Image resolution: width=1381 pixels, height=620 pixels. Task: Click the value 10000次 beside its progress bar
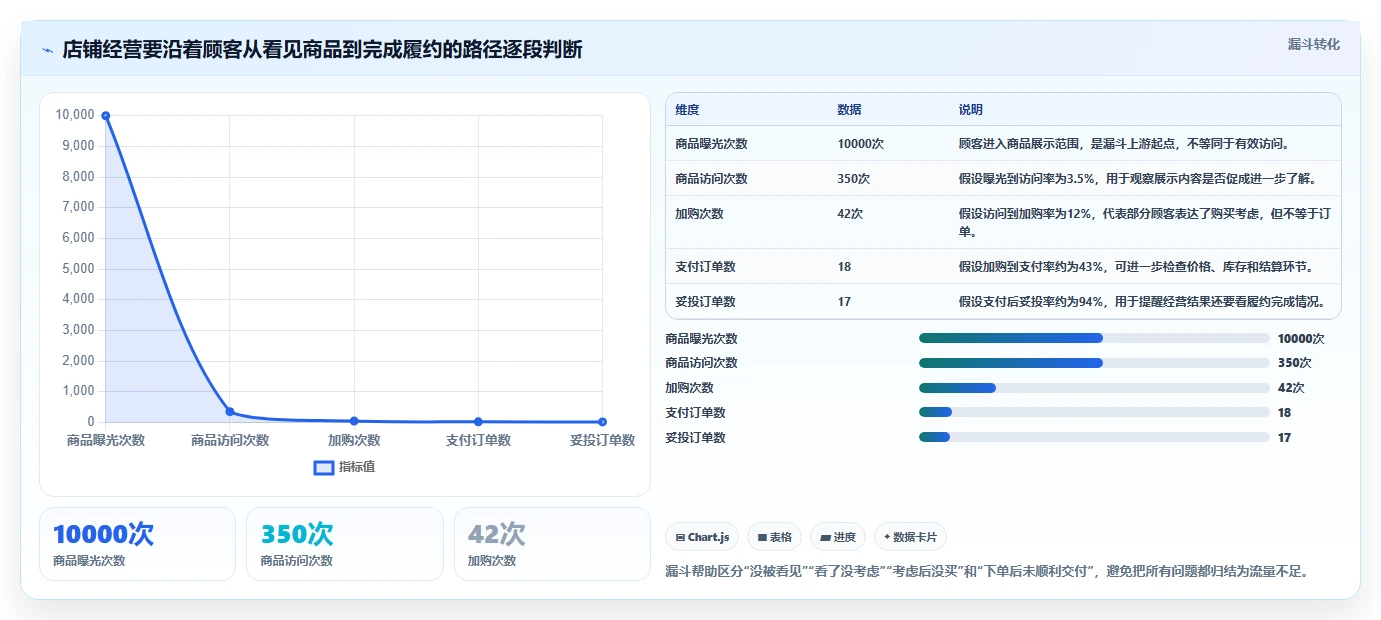pos(1301,339)
